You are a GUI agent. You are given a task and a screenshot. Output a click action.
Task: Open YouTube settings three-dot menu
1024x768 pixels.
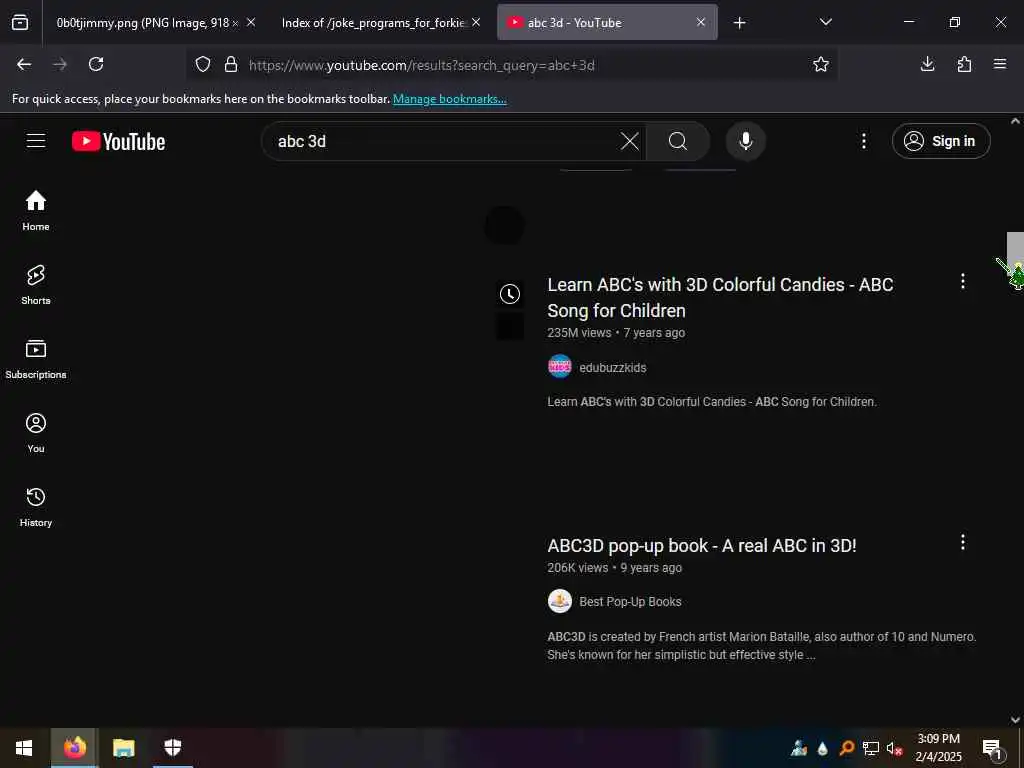tap(863, 141)
